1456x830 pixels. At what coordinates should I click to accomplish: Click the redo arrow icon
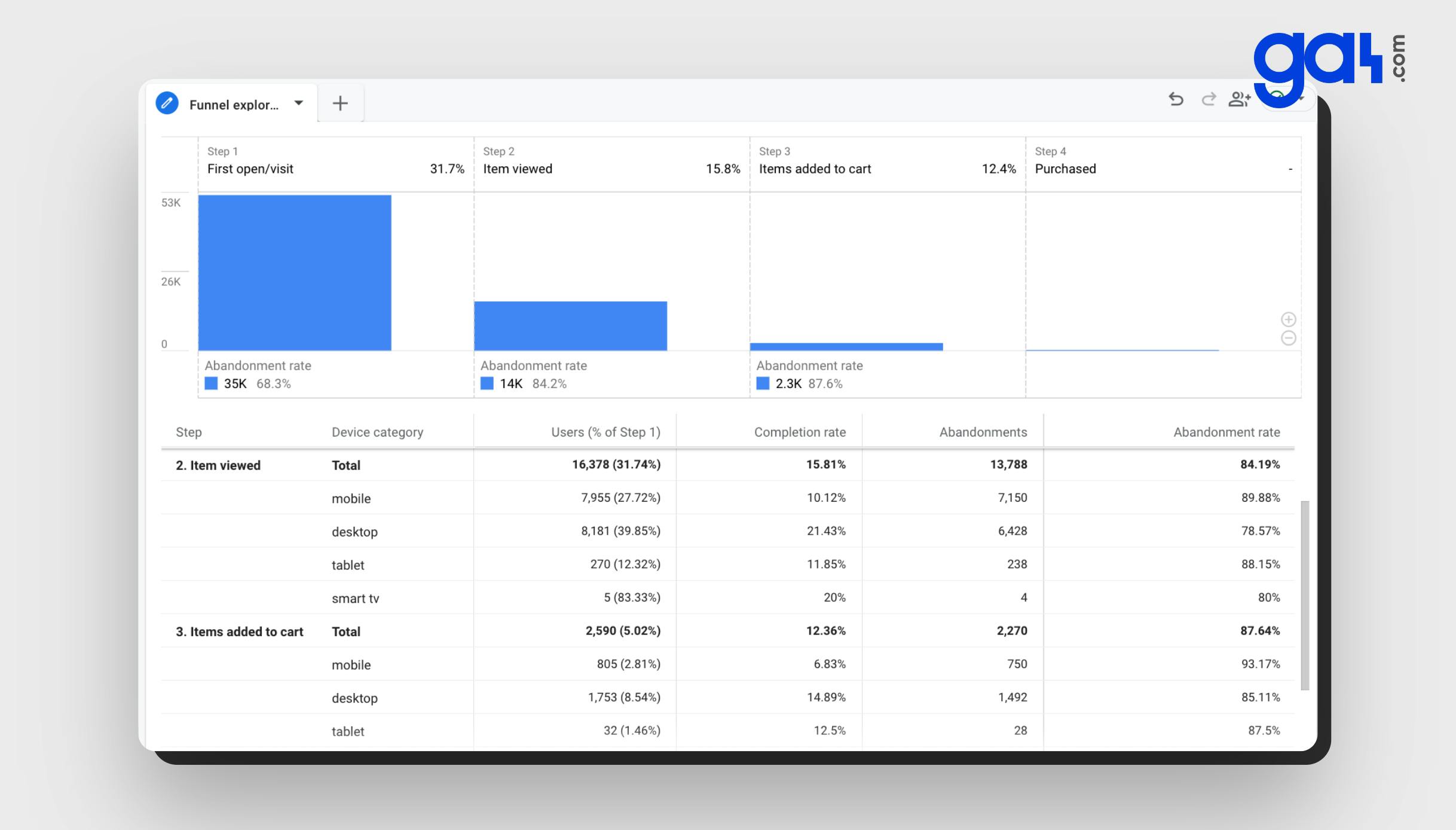click(x=1209, y=99)
